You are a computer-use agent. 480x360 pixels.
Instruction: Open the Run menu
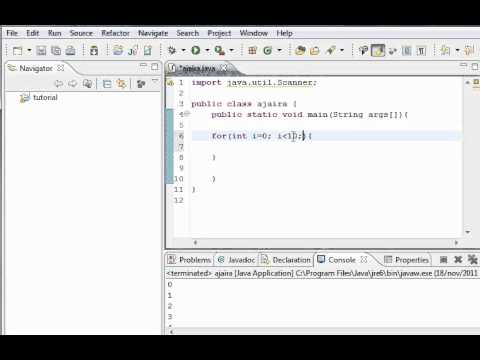click(54, 33)
